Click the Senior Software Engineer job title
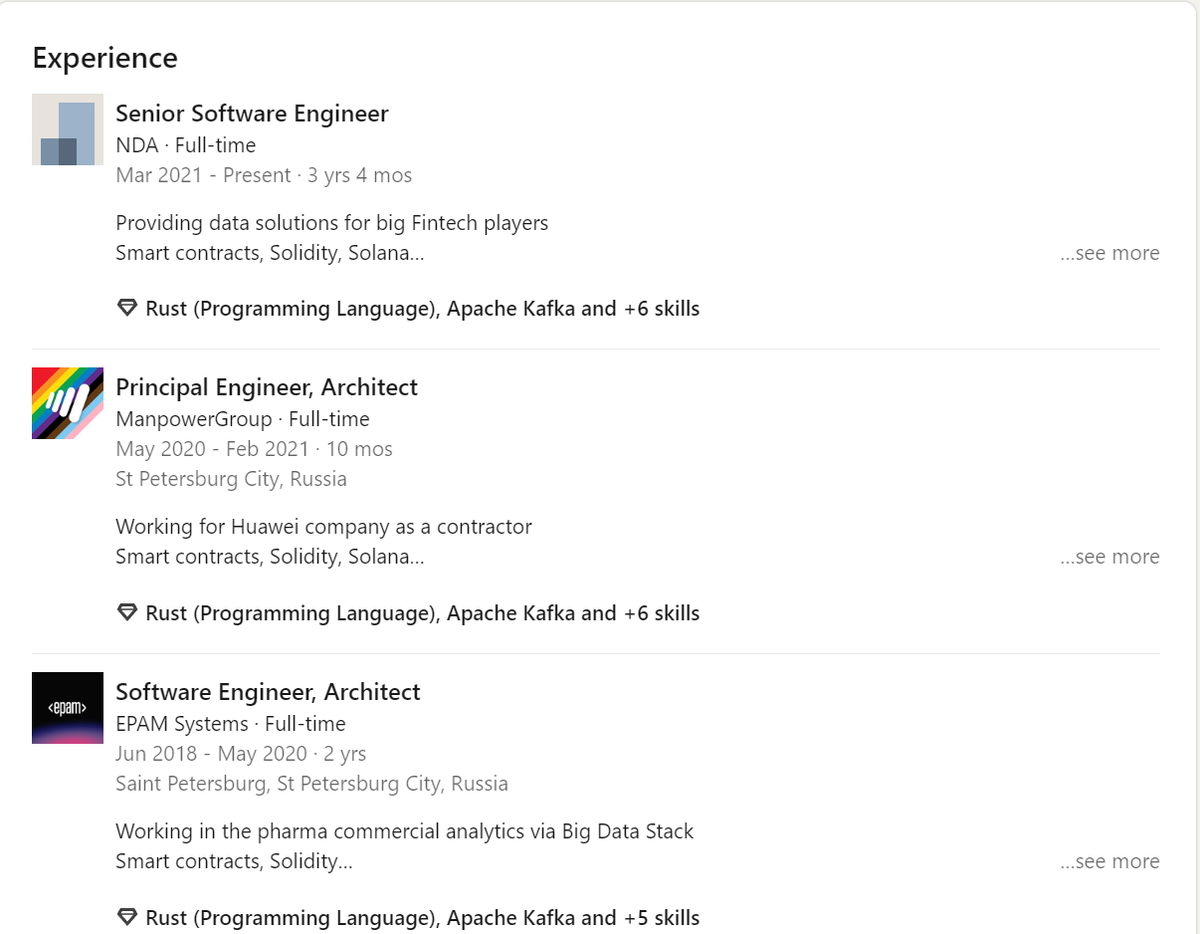Screen dimensions: 1200x934 pos(252,114)
